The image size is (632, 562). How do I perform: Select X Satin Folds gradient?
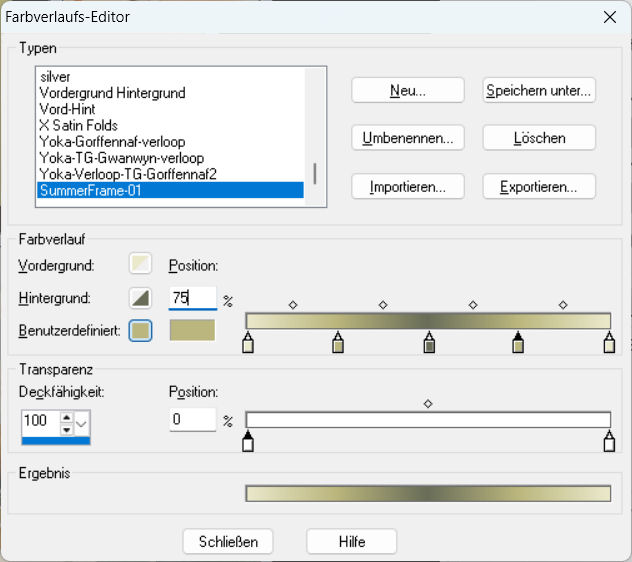tap(170, 125)
